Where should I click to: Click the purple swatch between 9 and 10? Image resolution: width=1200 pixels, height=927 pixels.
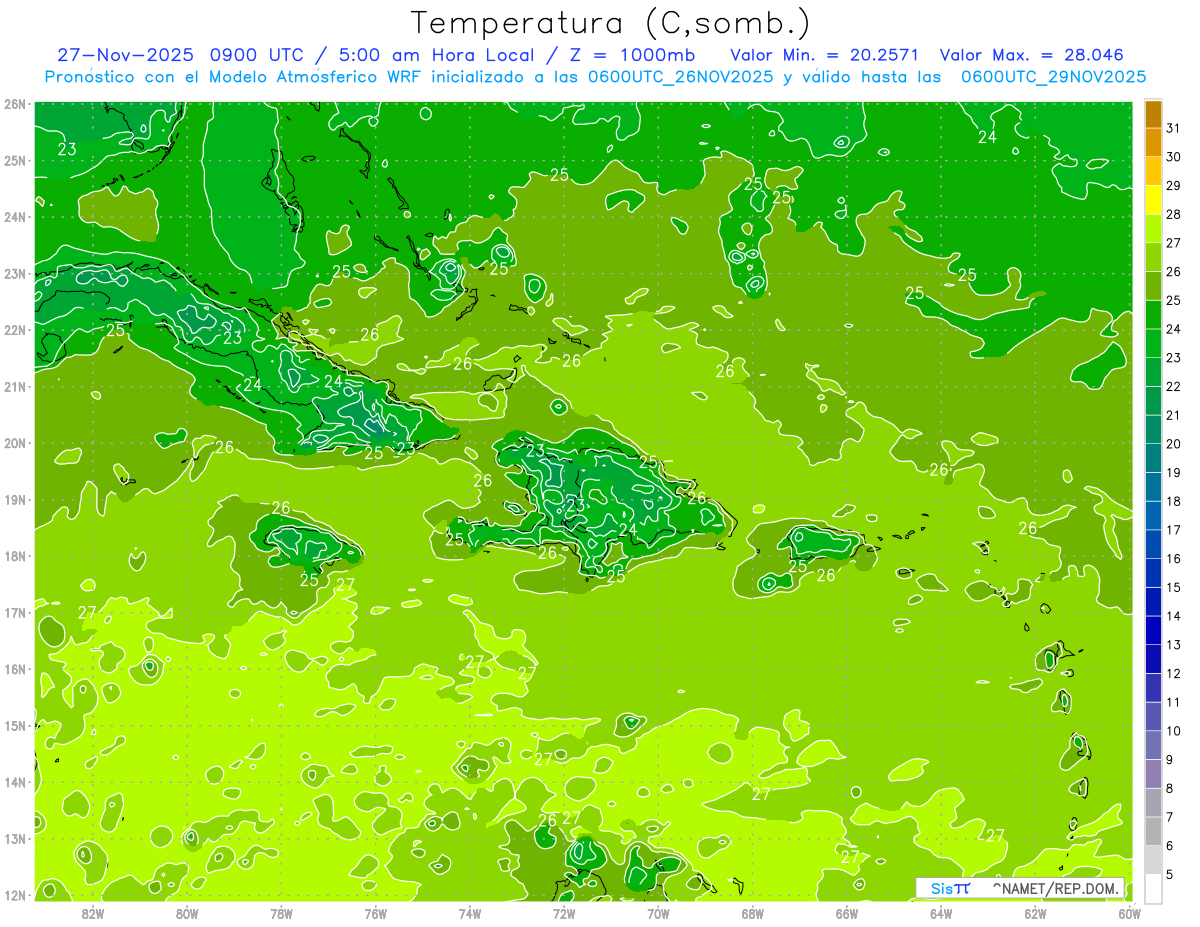[1153, 745]
